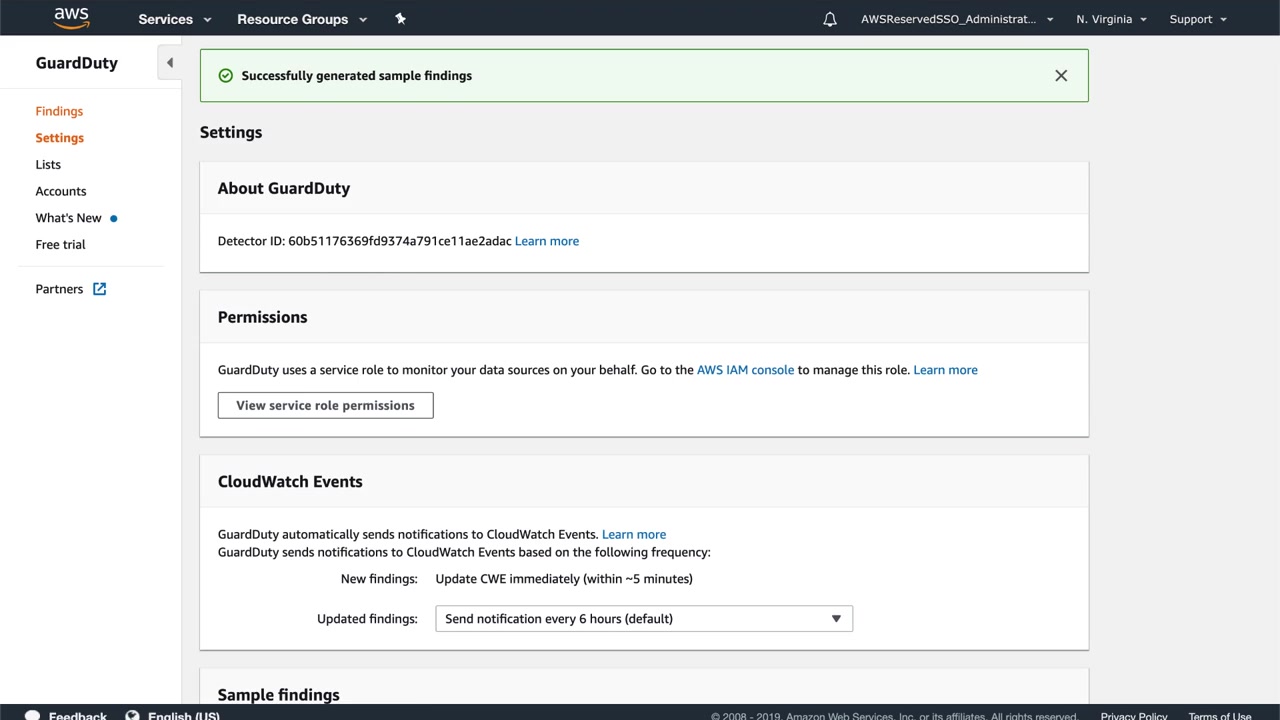The image size is (1280, 720).
Task: Expand the Support menu
Action: 1198,19
